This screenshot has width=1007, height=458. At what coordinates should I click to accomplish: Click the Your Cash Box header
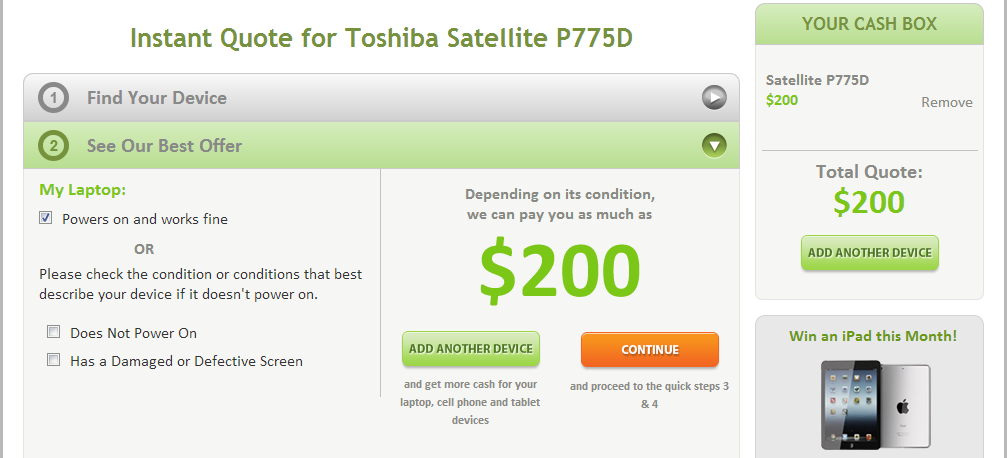point(869,24)
